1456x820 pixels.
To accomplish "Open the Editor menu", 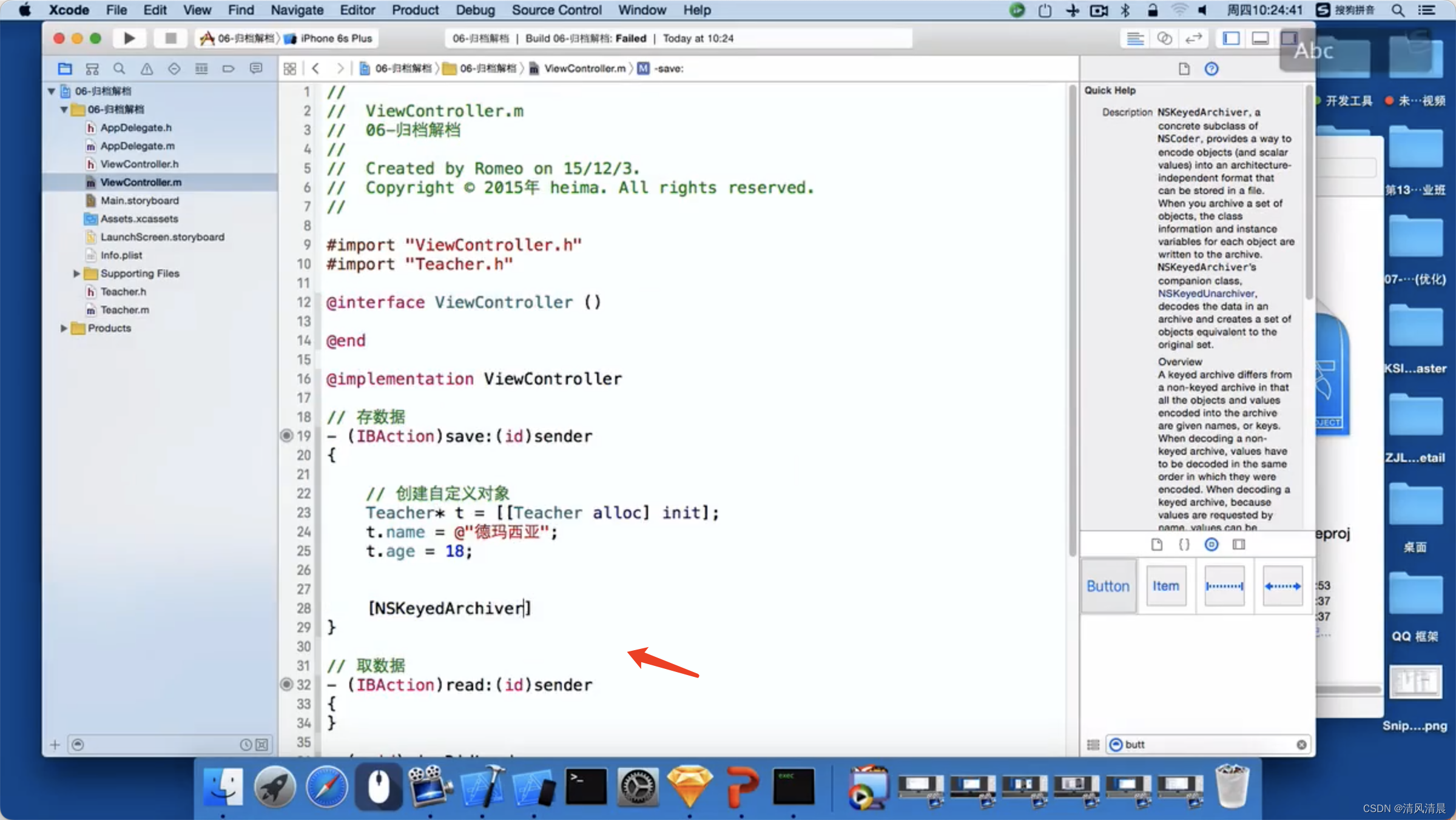I will pyautogui.click(x=357, y=10).
